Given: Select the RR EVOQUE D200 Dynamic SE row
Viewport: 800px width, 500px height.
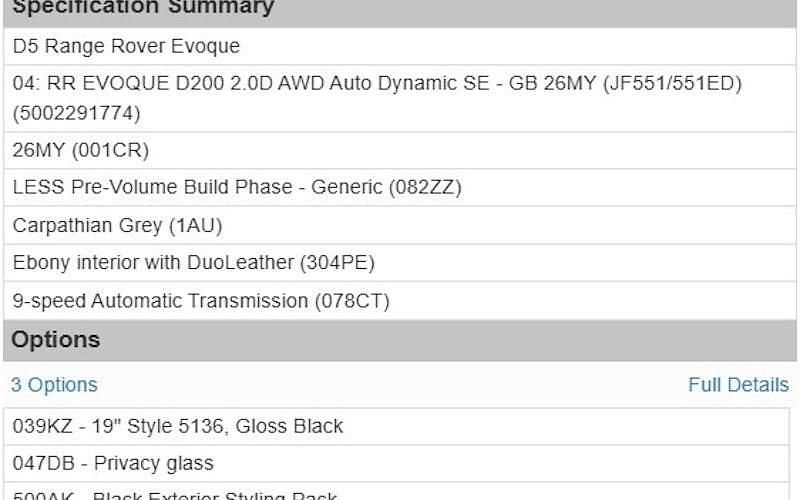Looking at the screenshot, I should click(377, 84).
